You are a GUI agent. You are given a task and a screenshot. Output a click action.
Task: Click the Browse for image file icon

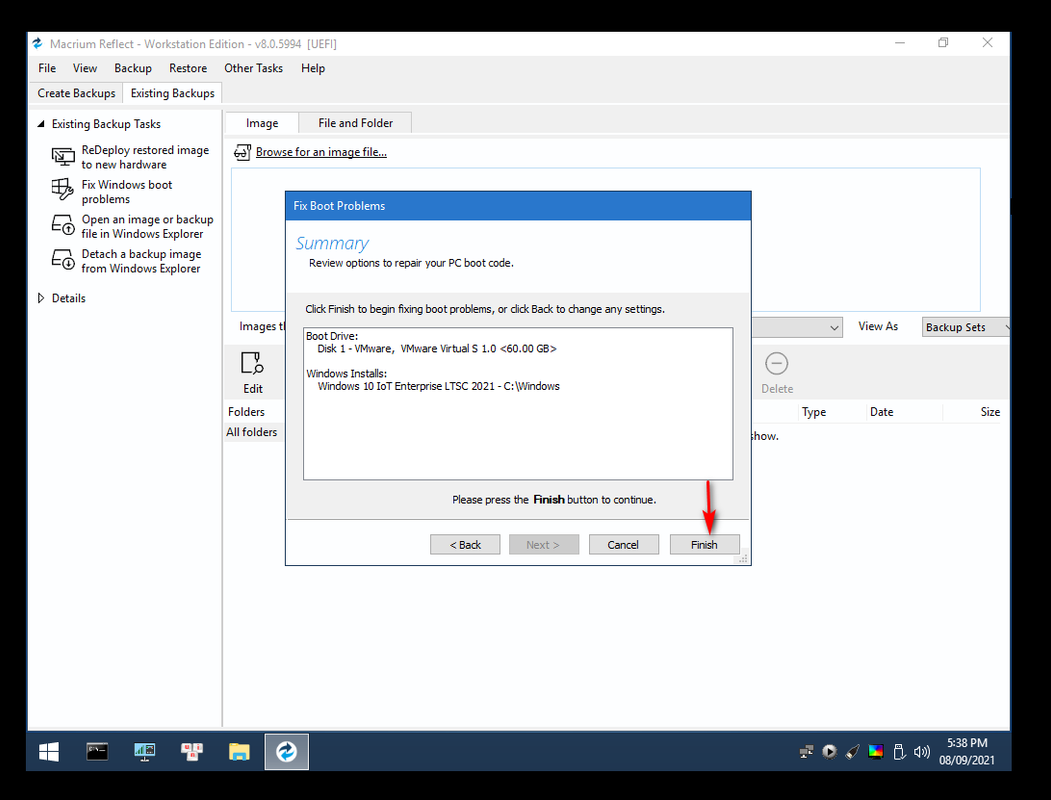click(242, 152)
